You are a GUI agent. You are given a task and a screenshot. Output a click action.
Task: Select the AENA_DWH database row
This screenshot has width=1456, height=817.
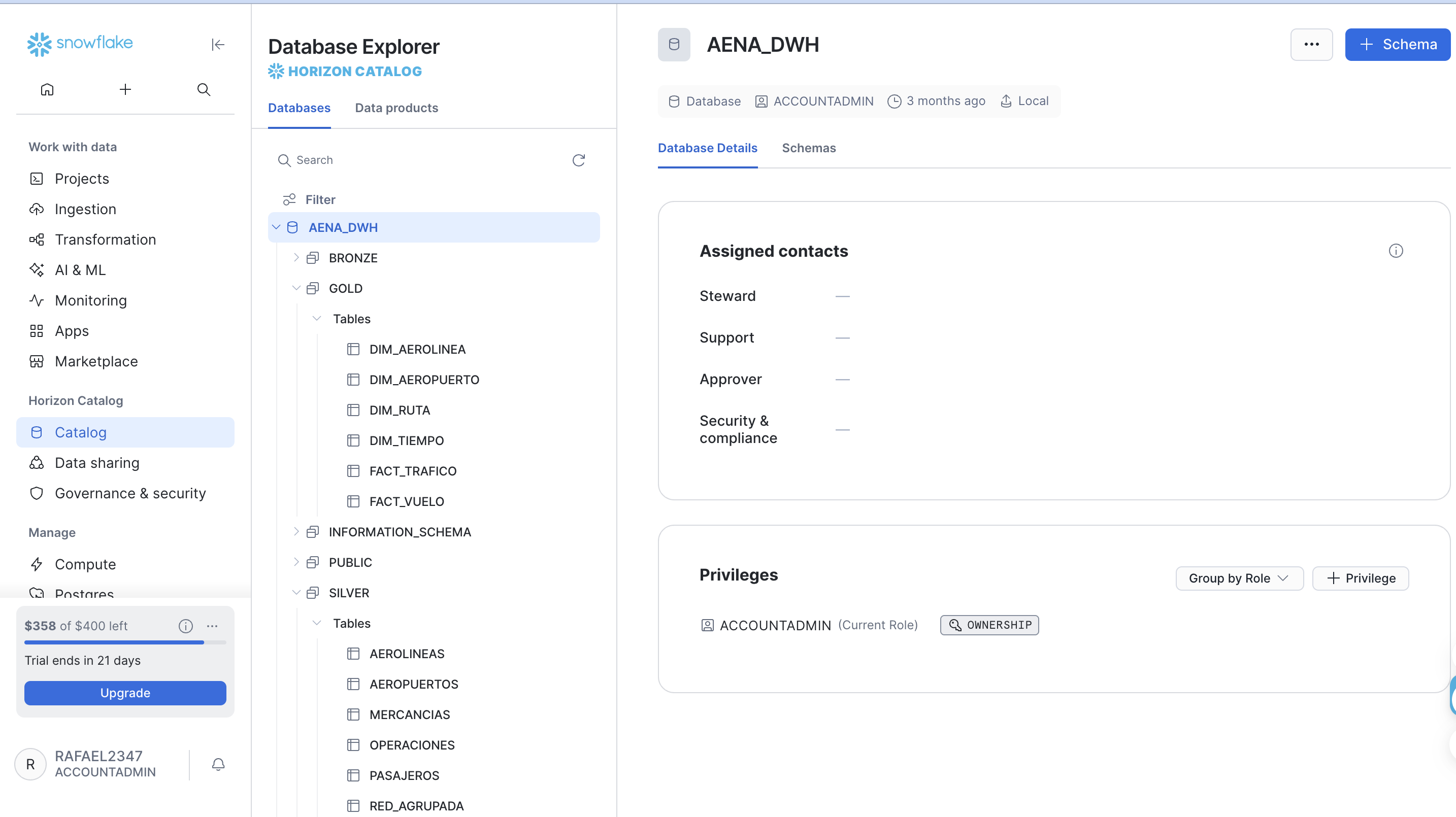tap(434, 227)
